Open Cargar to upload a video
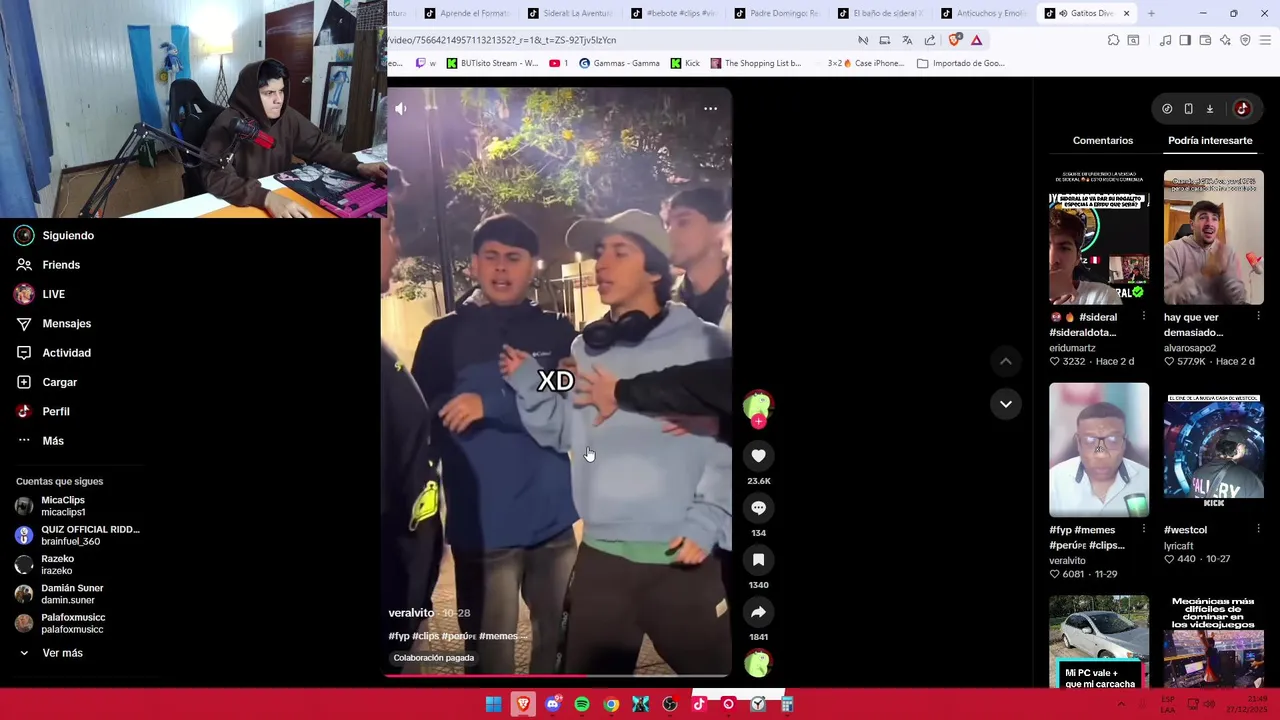 (x=47, y=382)
